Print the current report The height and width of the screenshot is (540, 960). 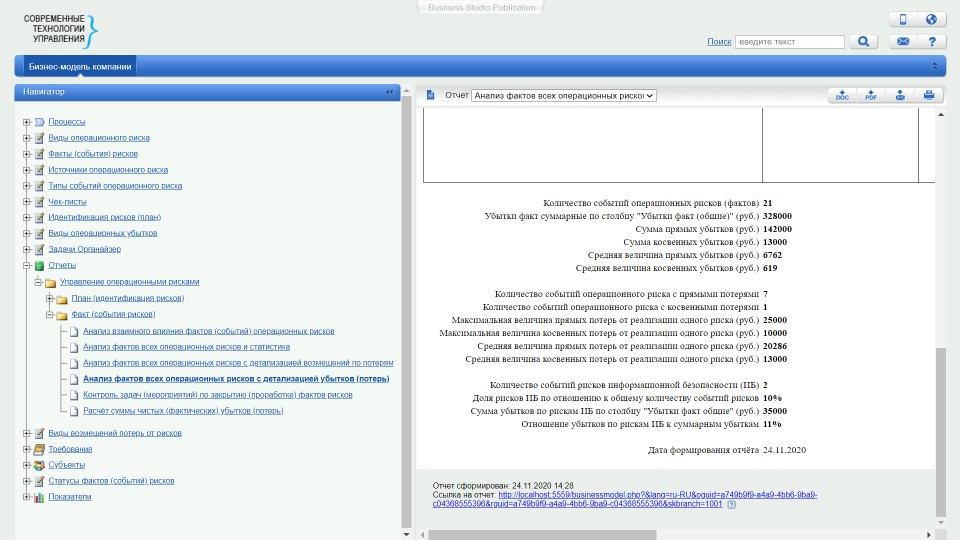929,95
